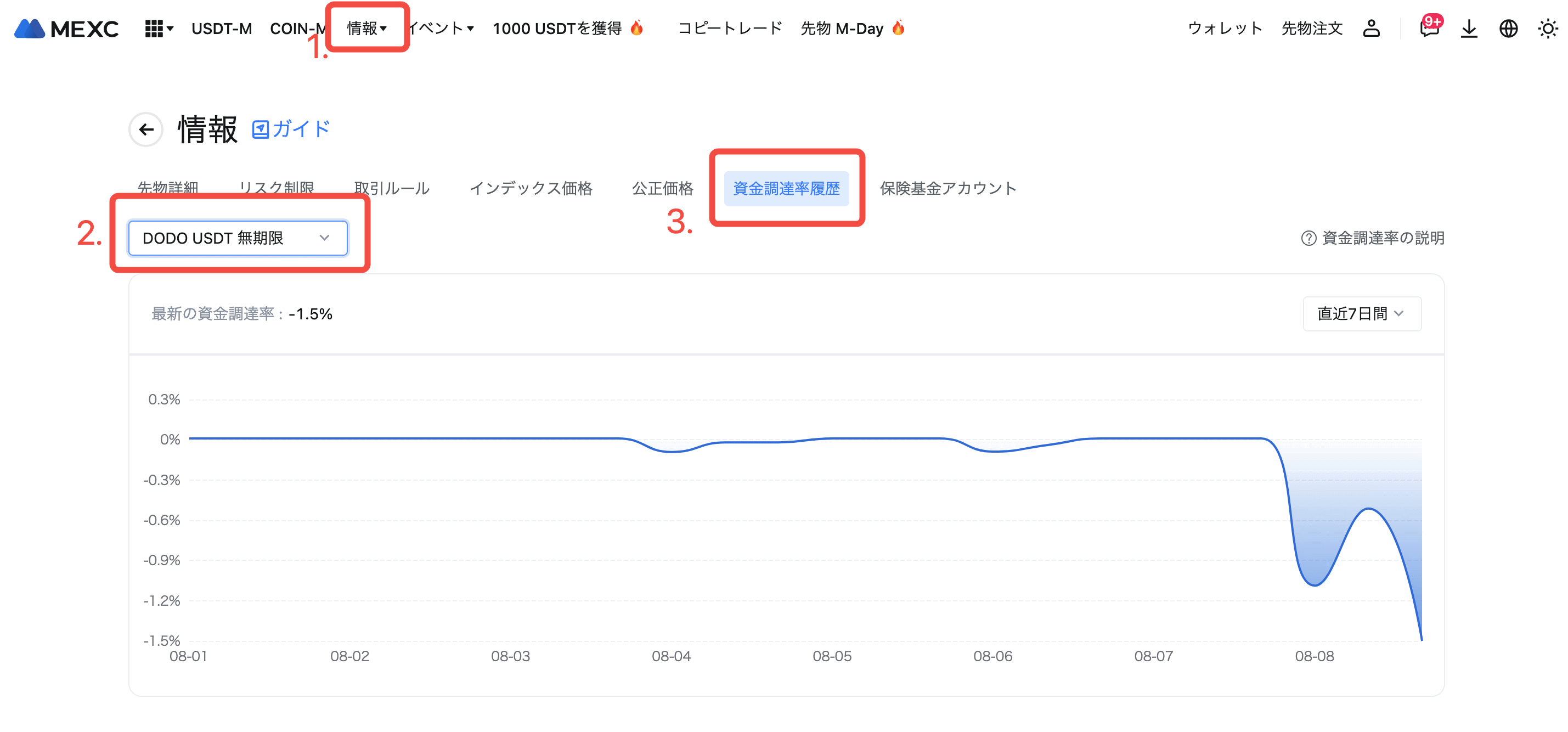Open the messages icon with 9+ badge
Screen dimensions: 1568x732
1429,29
